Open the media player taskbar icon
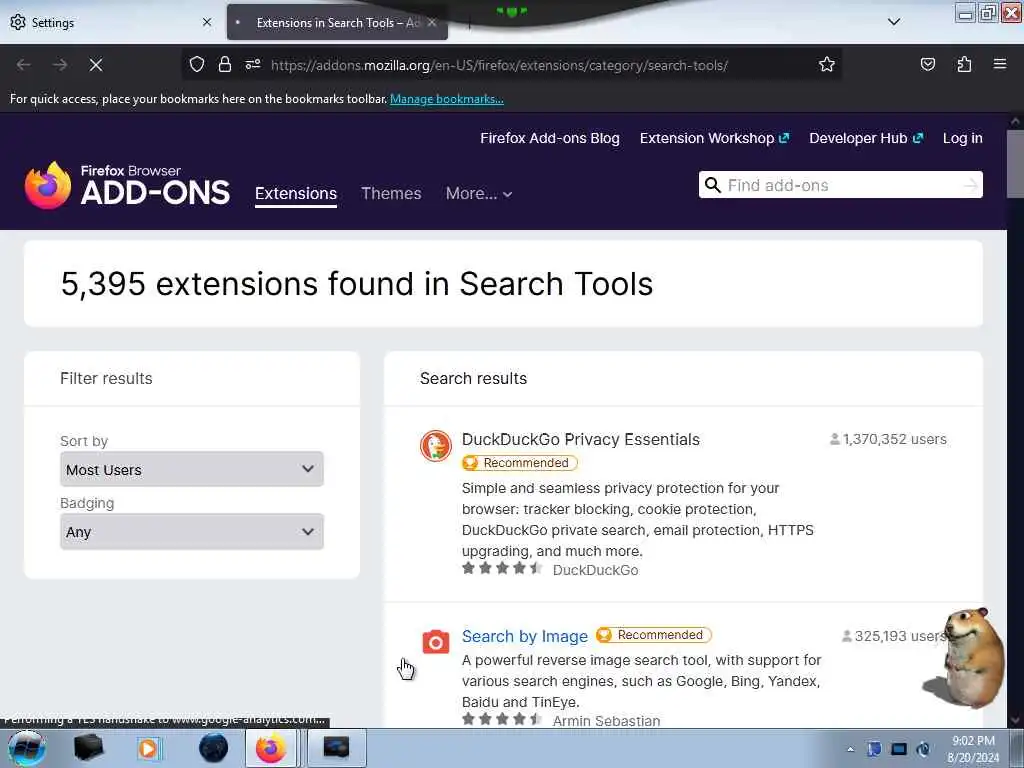This screenshot has width=1024, height=768. (148, 748)
